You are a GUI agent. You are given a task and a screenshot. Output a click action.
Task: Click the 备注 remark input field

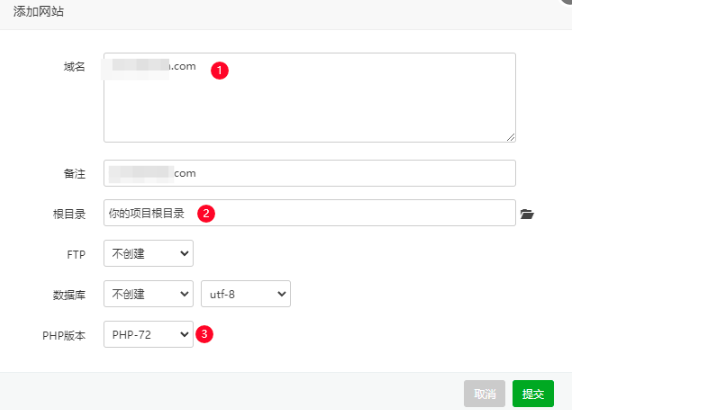coord(309,173)
